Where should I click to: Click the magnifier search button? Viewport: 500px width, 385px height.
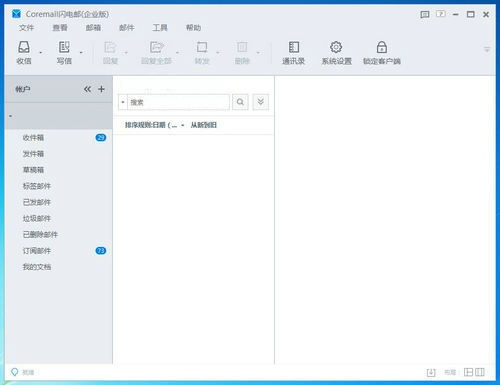pos(240,102)
